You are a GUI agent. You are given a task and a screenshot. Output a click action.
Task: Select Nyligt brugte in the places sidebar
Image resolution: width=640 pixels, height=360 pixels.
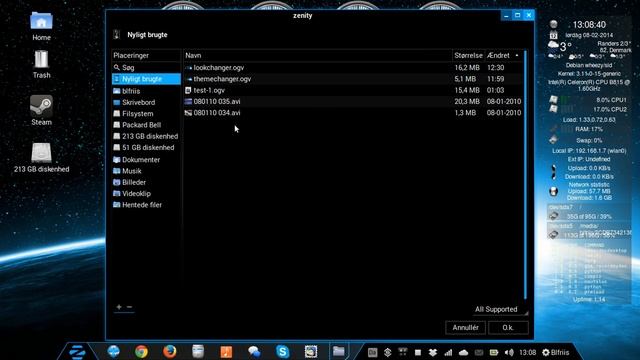(x=146, y=79)
